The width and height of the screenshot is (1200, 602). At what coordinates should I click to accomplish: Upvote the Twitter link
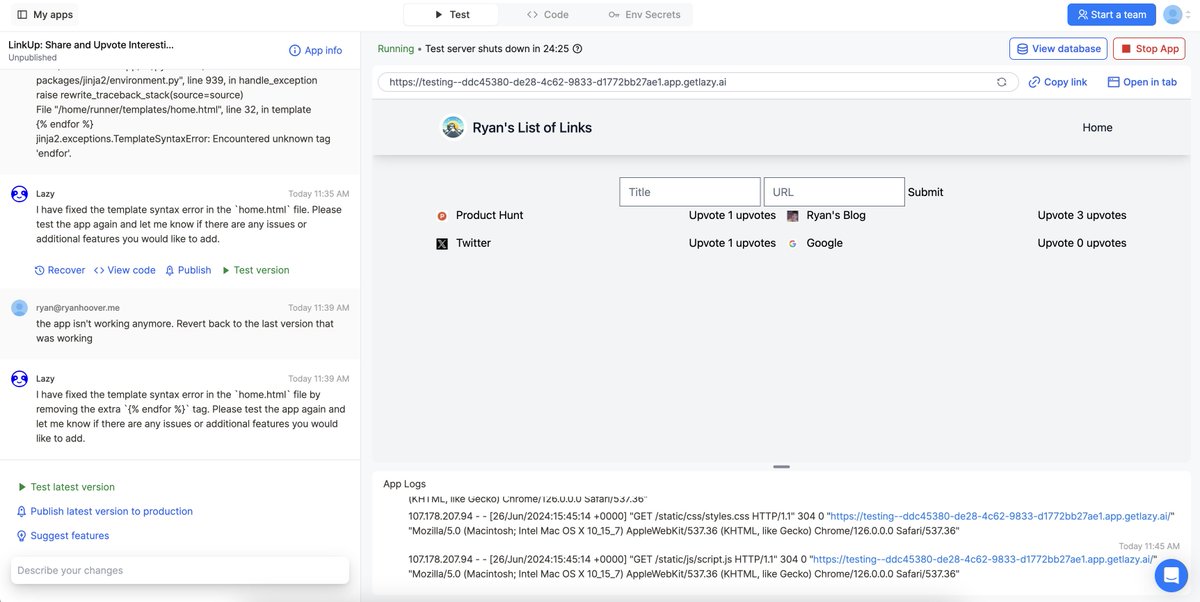[x=705, y=243]
